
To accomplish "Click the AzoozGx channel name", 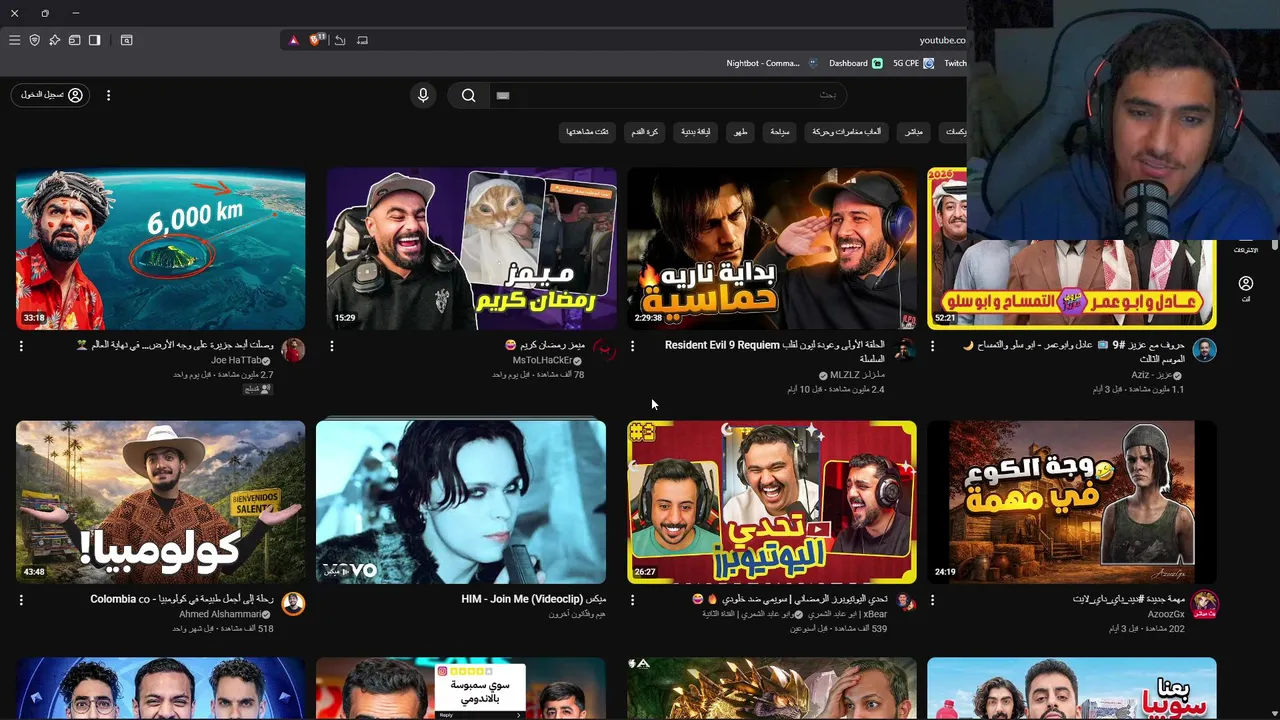I will [x=1166, y=614].
